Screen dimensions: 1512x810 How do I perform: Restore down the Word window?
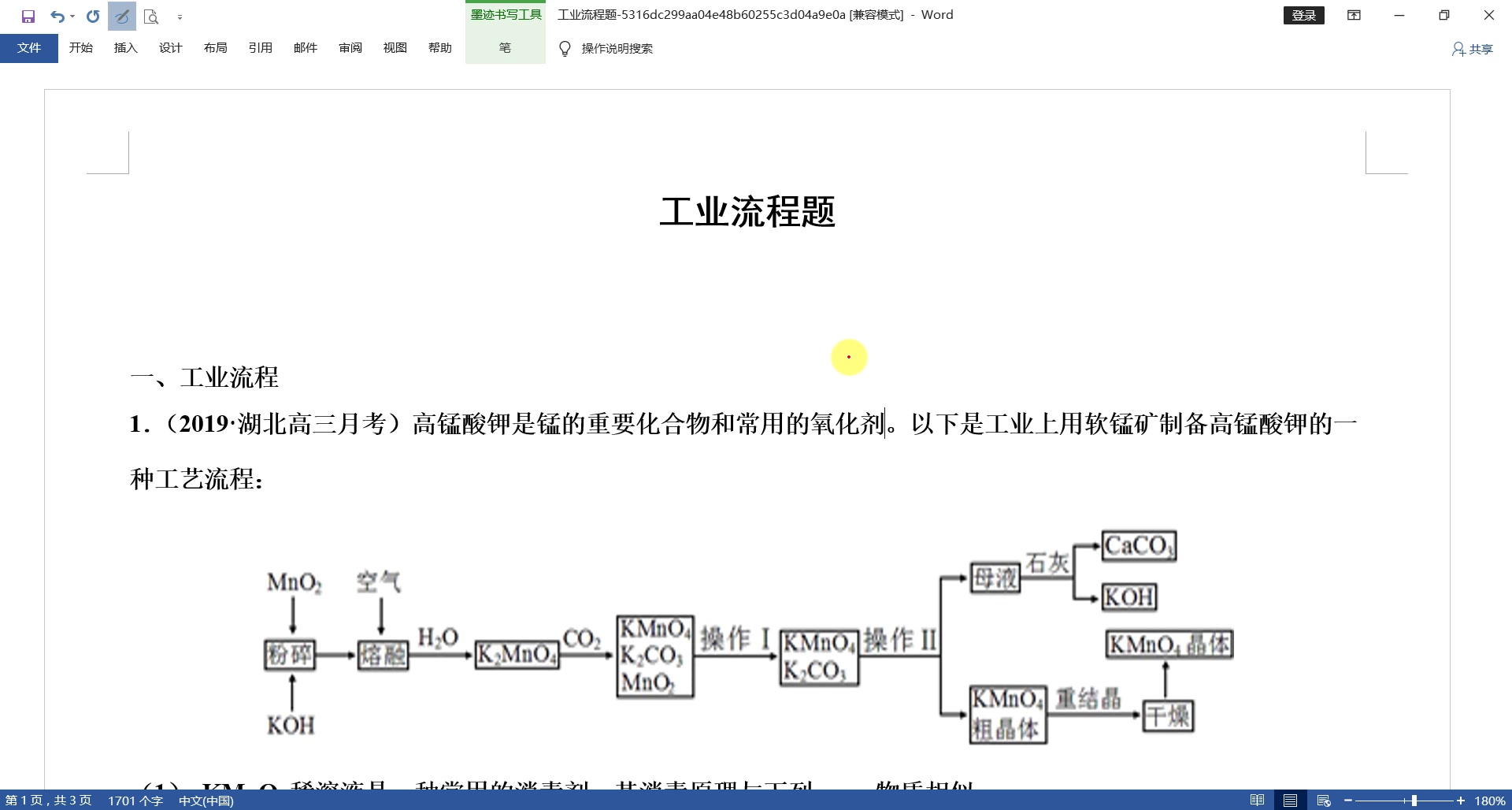coord(1444,15)
